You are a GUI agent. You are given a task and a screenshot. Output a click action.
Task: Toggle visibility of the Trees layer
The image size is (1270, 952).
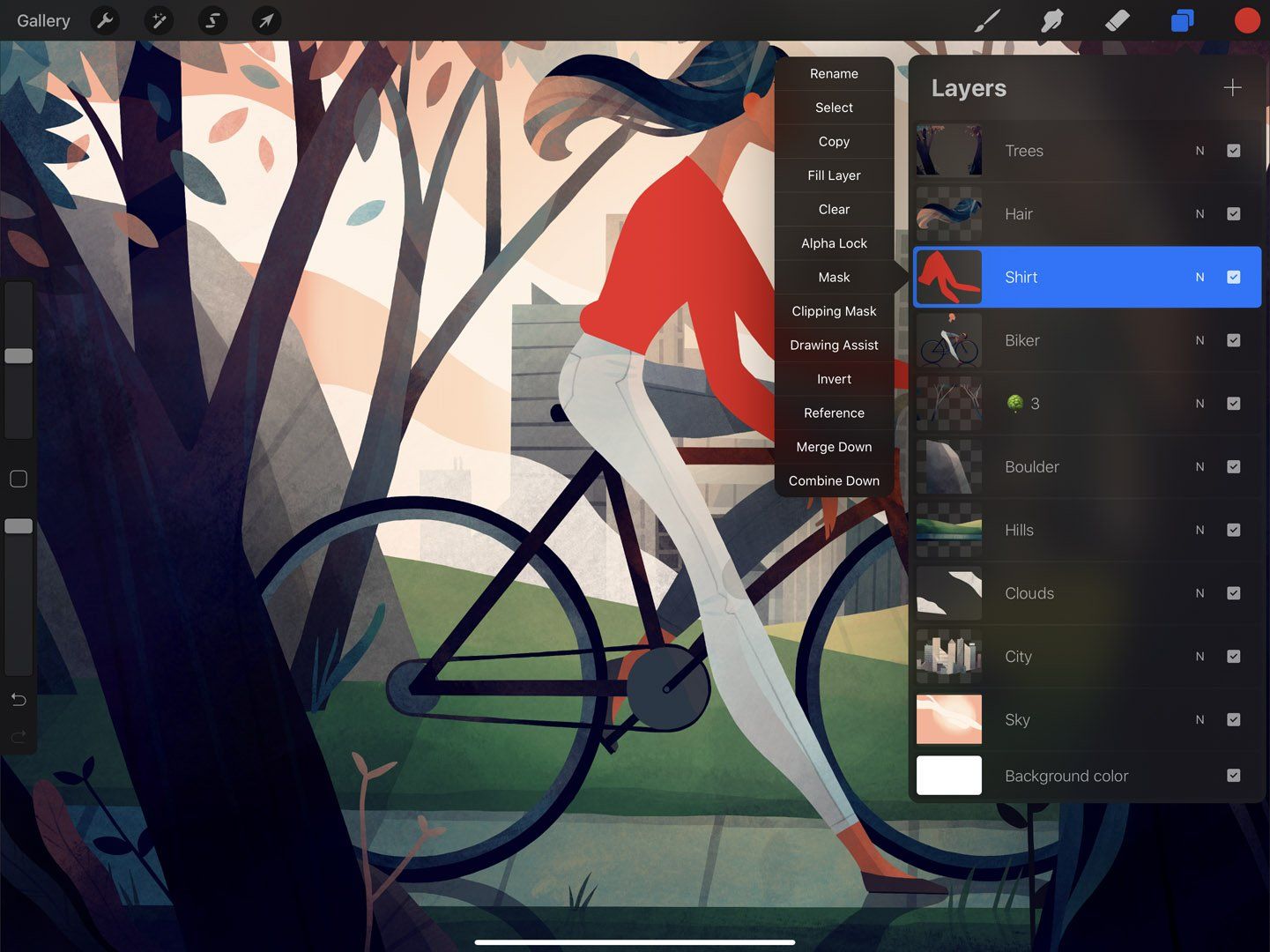pyautogui.click(x=1234, y=151)
